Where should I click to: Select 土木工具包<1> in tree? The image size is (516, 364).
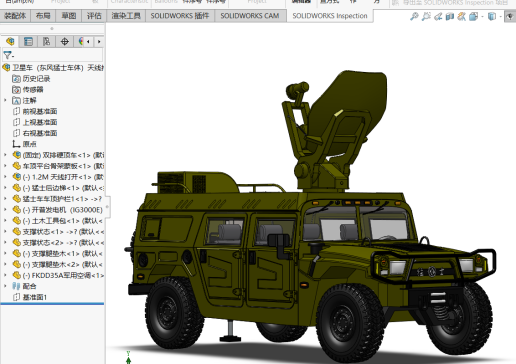[x=58, y=221]
